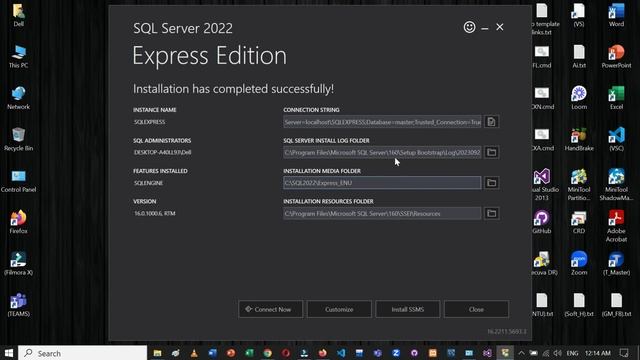The image size is (640, 360).
Task: Select the Control Panel desktop icon
Action: pos(18,181)
